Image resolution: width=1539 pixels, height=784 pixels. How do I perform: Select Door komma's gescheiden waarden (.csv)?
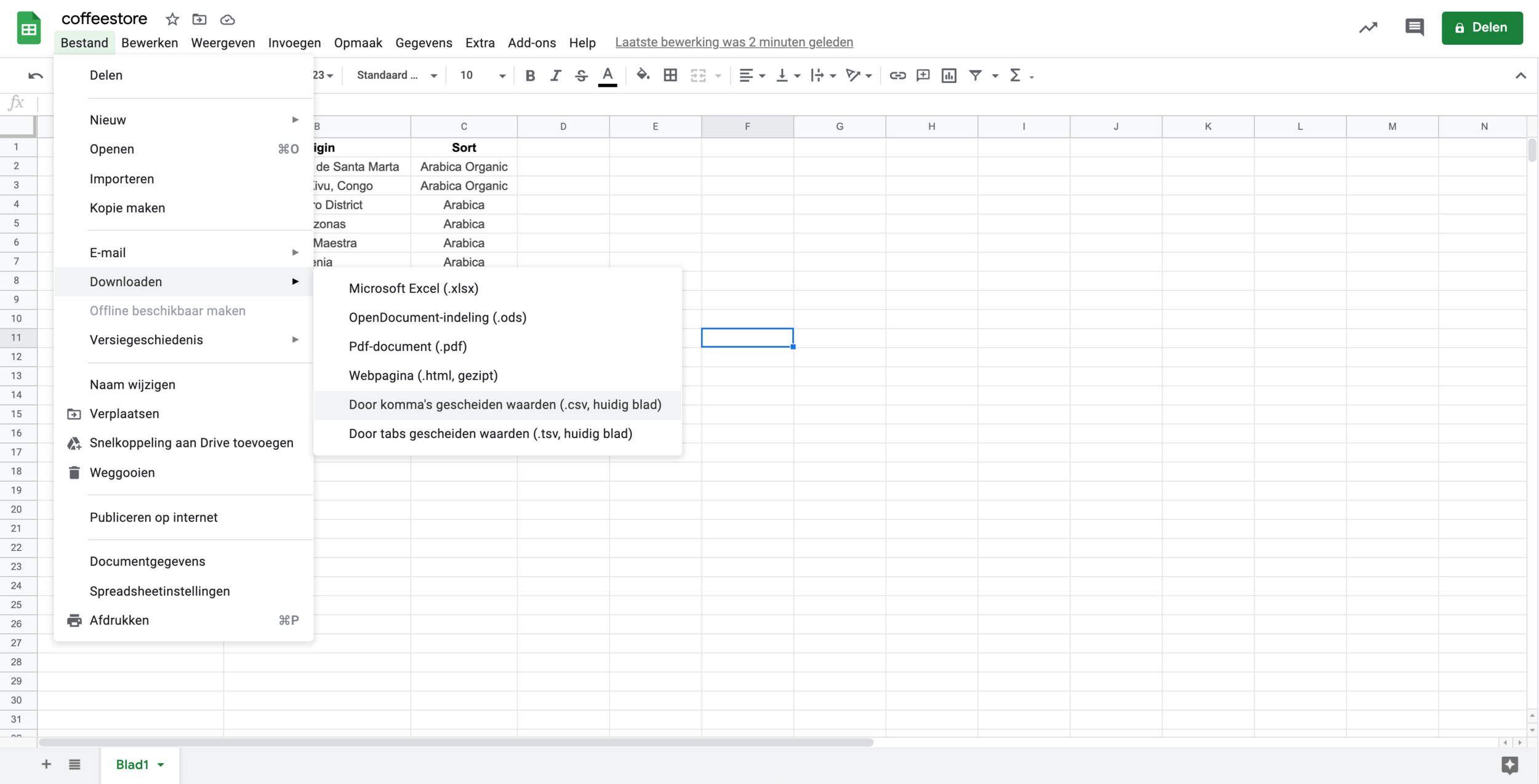click(505, 404)
